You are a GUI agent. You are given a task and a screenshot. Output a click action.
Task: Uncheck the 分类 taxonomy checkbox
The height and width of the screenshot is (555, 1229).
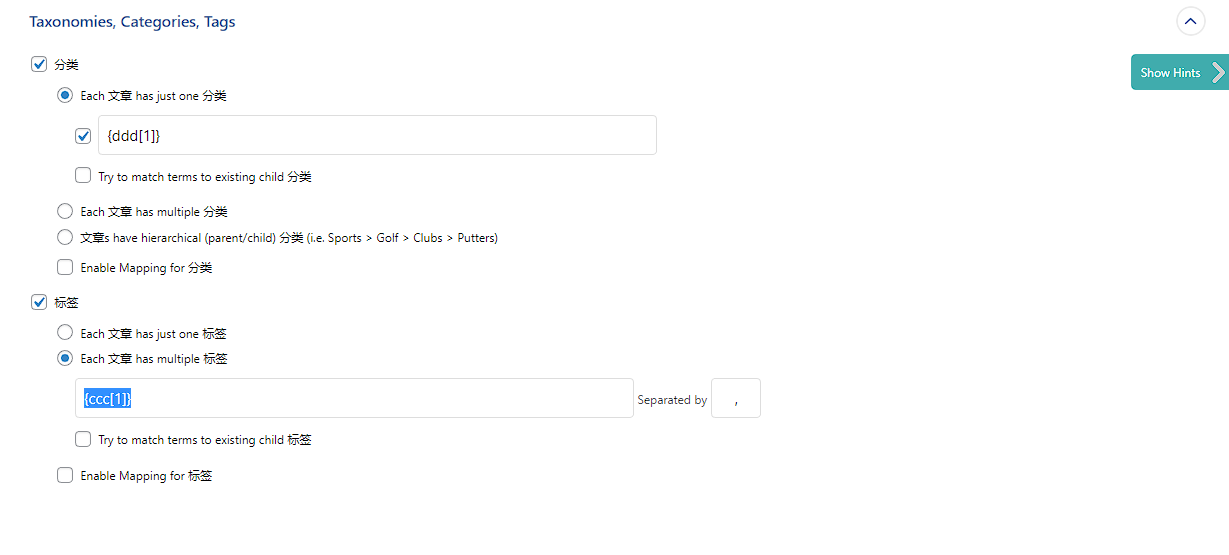(x=39, y=64)
